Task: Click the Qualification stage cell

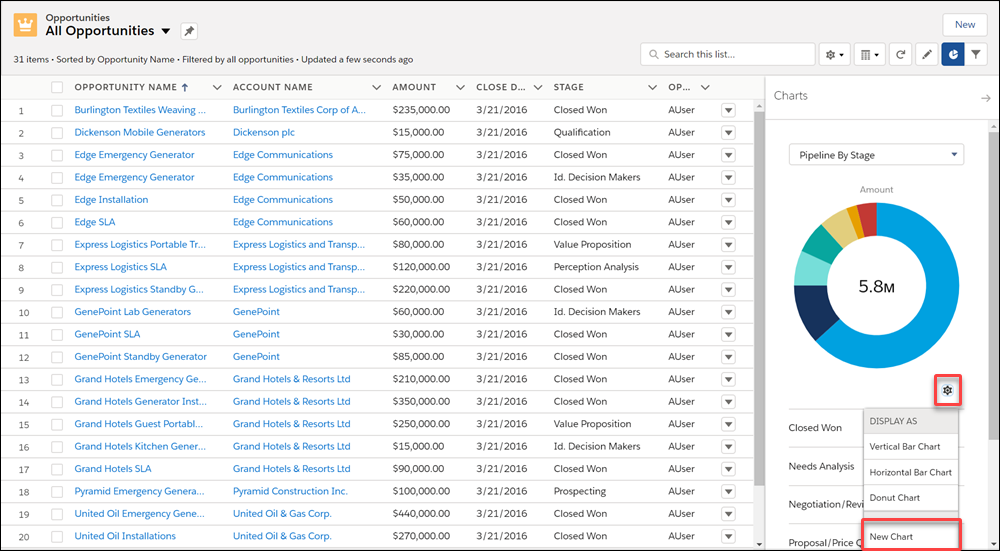Action: click(x=582, y=133)
